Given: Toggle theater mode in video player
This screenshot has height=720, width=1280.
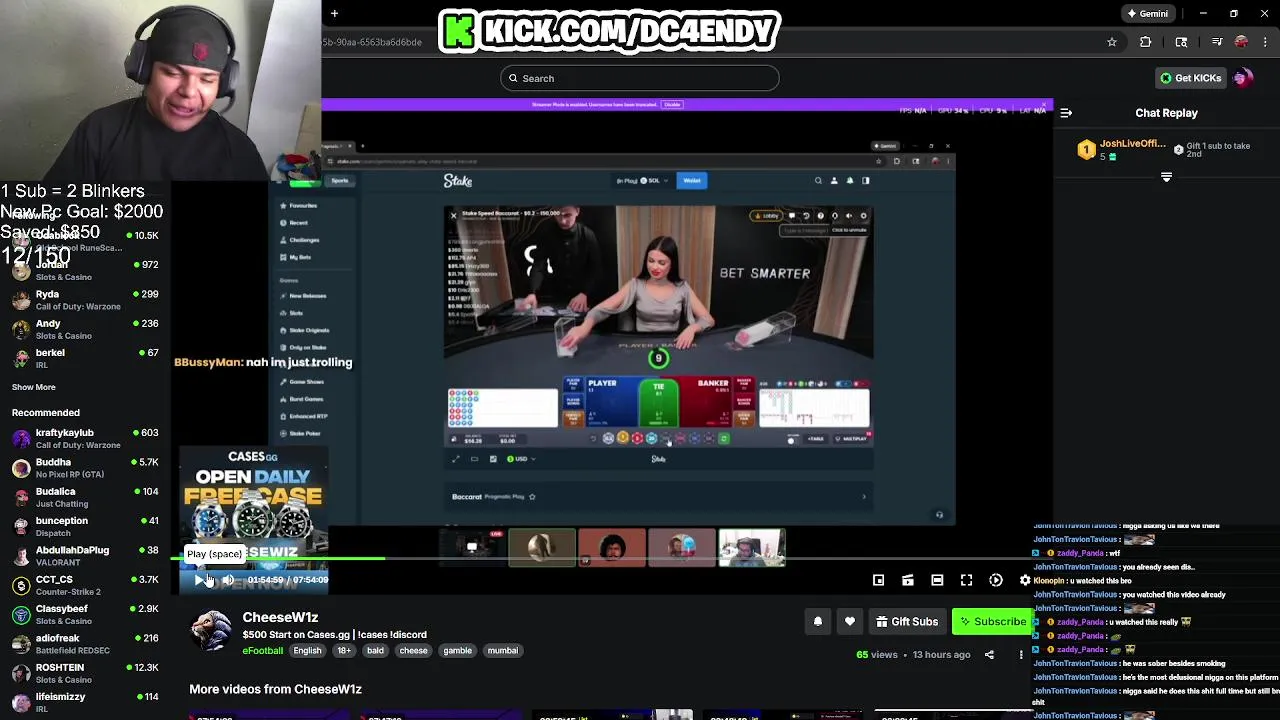Looking at the screenshot, I should pyautogui.click(x=937, y=580).
